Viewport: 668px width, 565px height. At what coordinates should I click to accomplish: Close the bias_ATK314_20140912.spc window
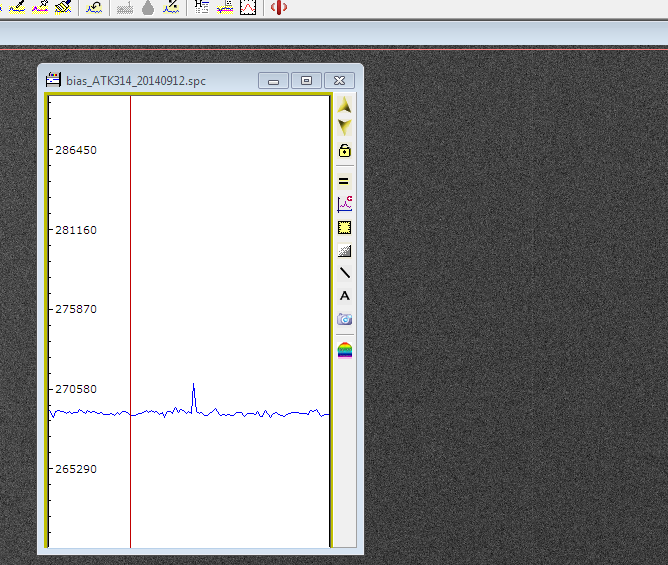tap(340, 81)
